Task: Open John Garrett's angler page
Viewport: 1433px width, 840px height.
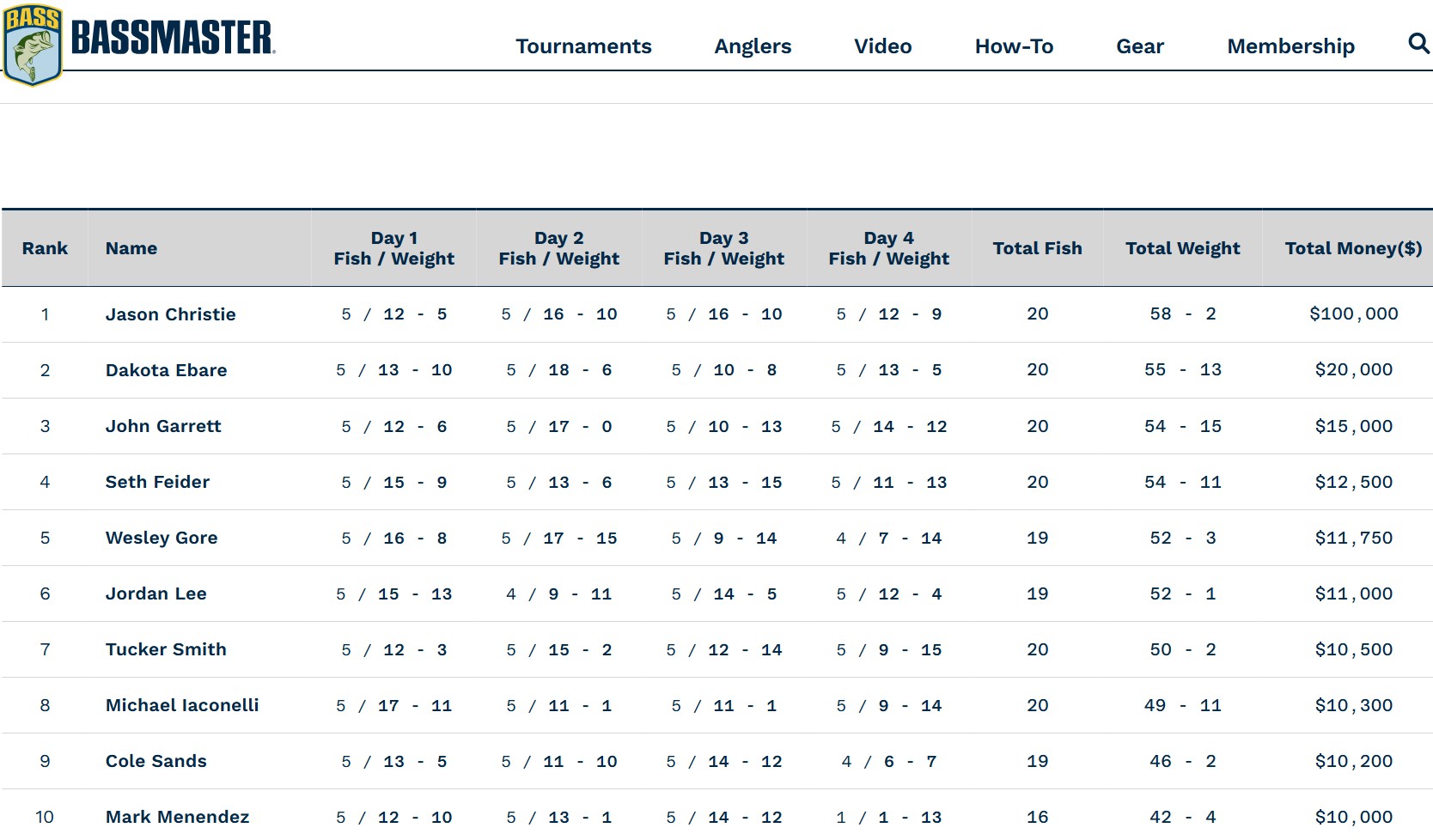Action: click(163, 426)
